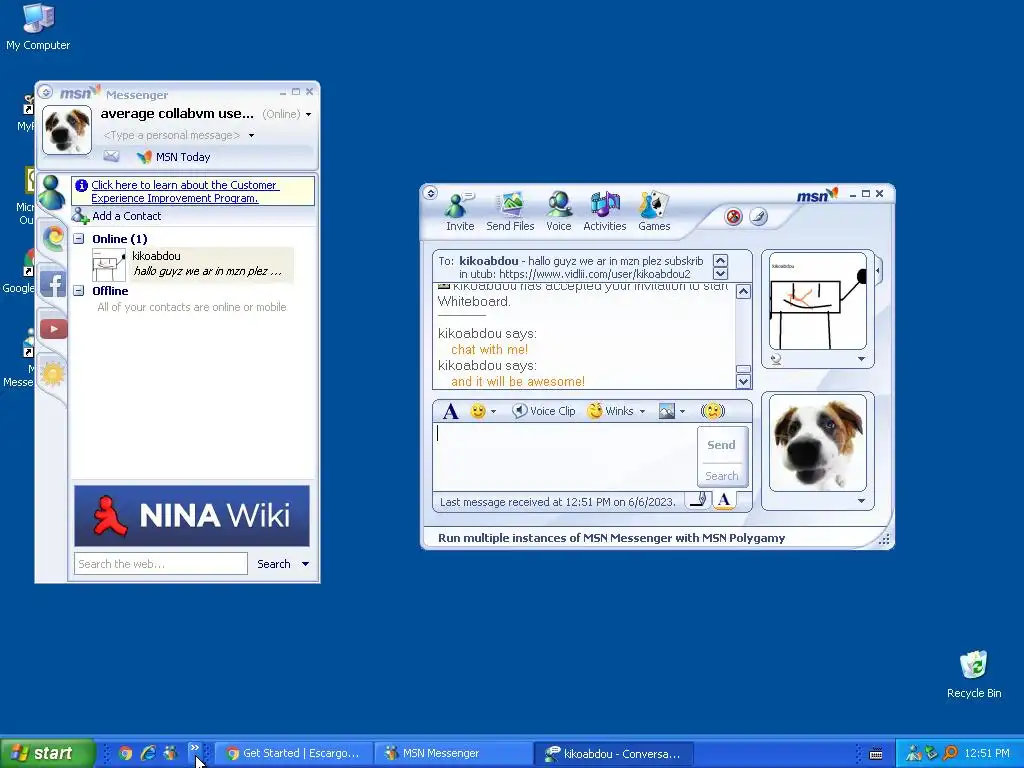This screenshot has height=768, width=1024.
Task: Launch Chrome from Quick Launch bar
Action: point(125,753)
